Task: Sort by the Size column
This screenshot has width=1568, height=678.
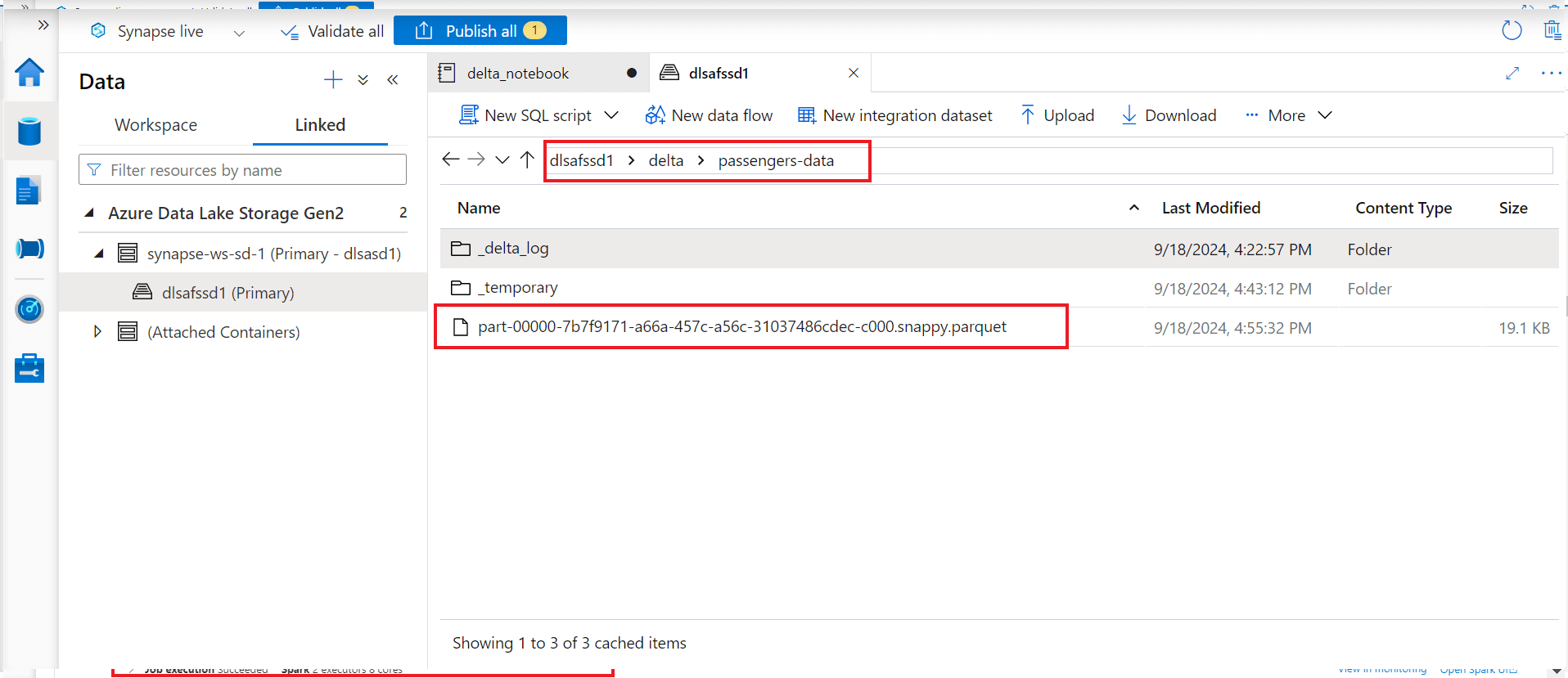Action: pos(1513,208)
